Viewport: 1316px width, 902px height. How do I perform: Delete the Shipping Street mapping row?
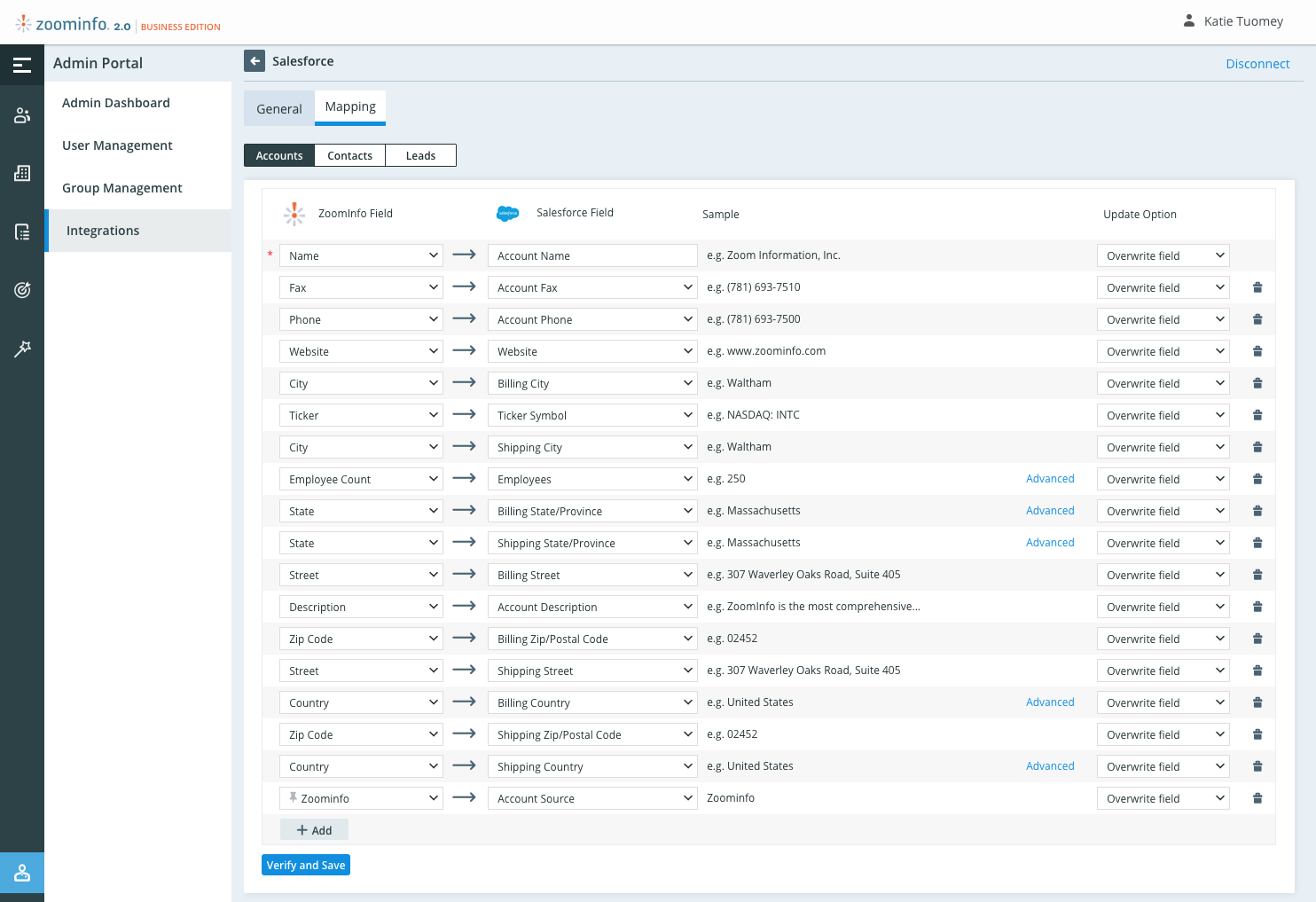(1257, 671)
